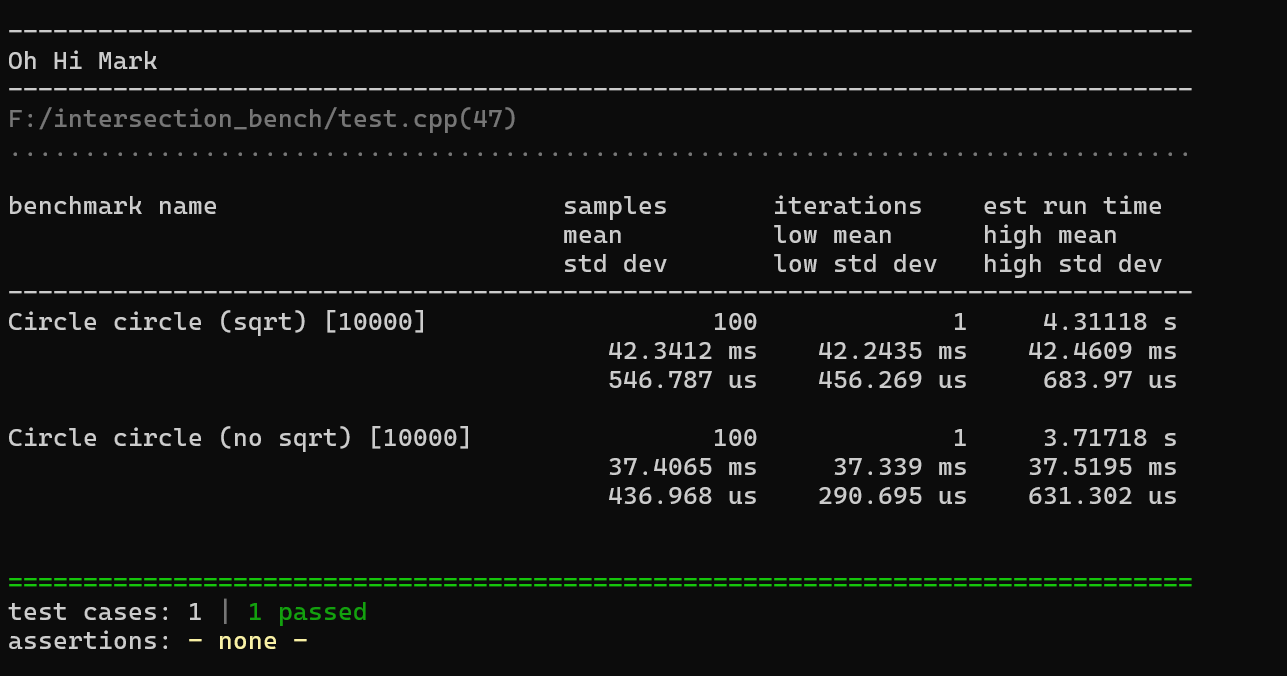This screenshot has height=676, width=1287.
Task: Click the 'iterations' column header
Action: tap(847, 206)
